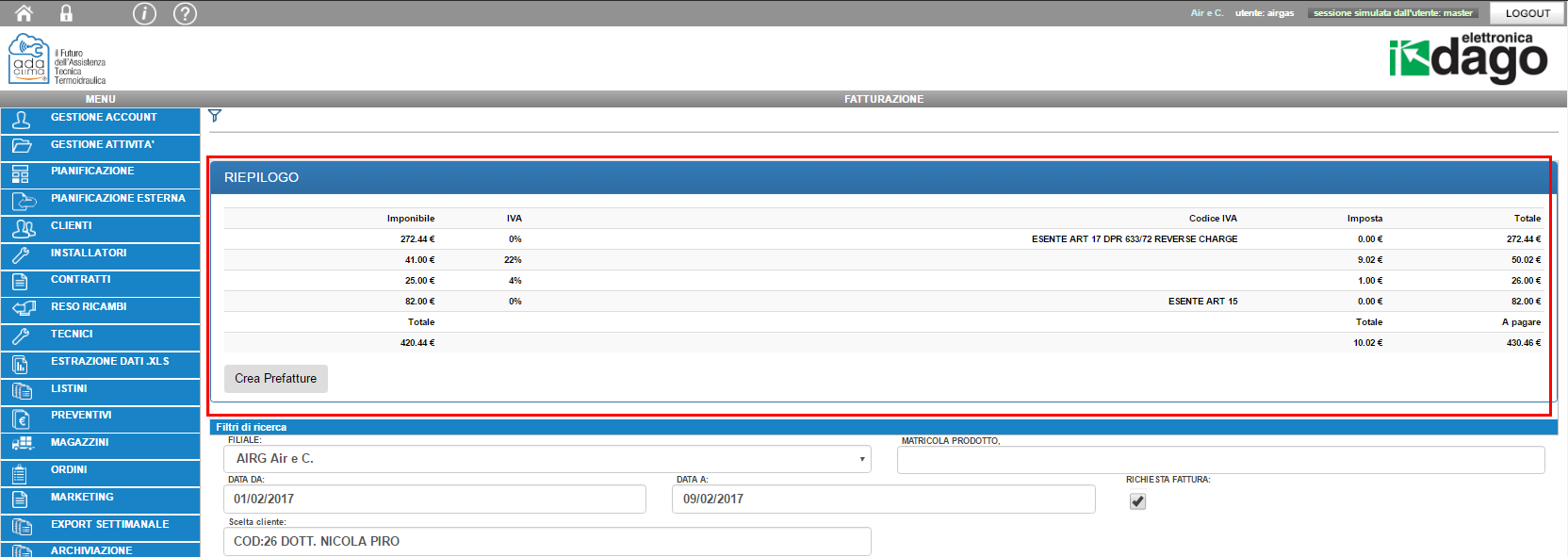Click the Reso Ricambi icon
Image resolution: width=1568 pixels, height=557 pixels.
(x=23, y=309)
